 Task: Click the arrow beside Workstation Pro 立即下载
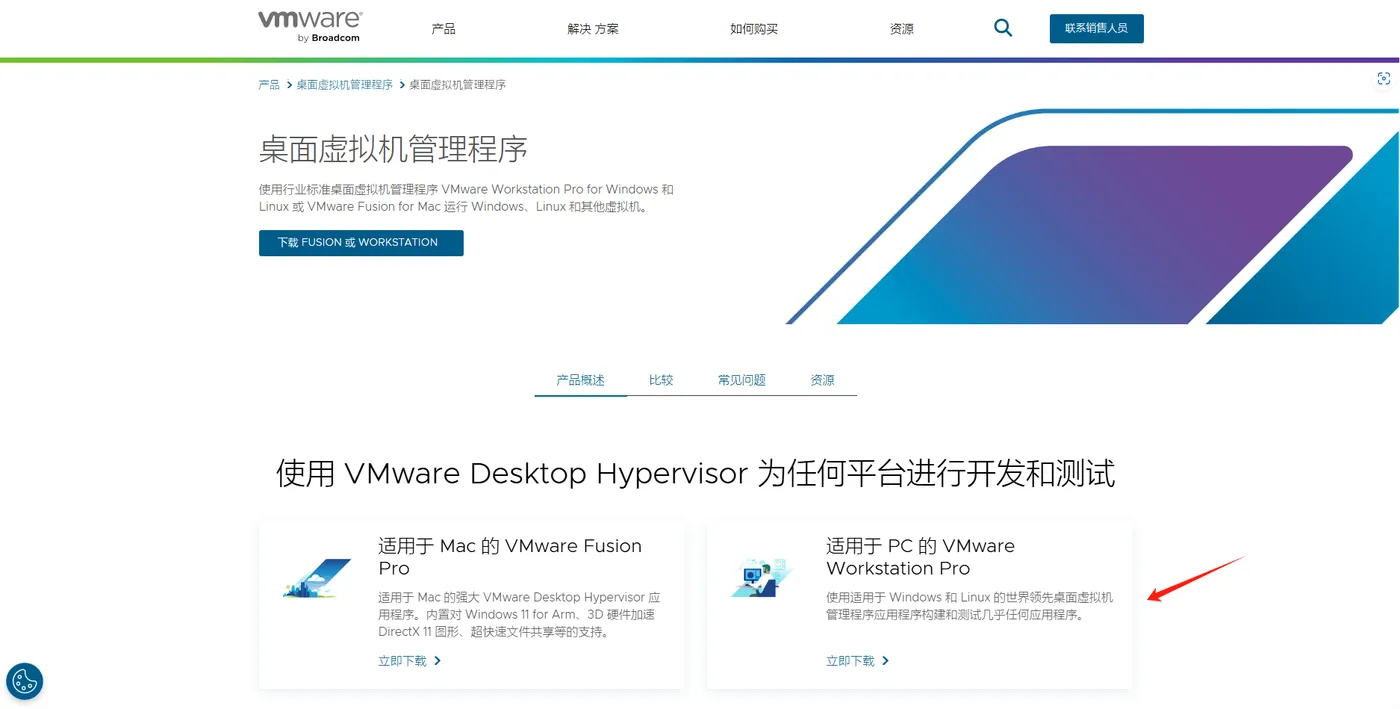point(885,661)
